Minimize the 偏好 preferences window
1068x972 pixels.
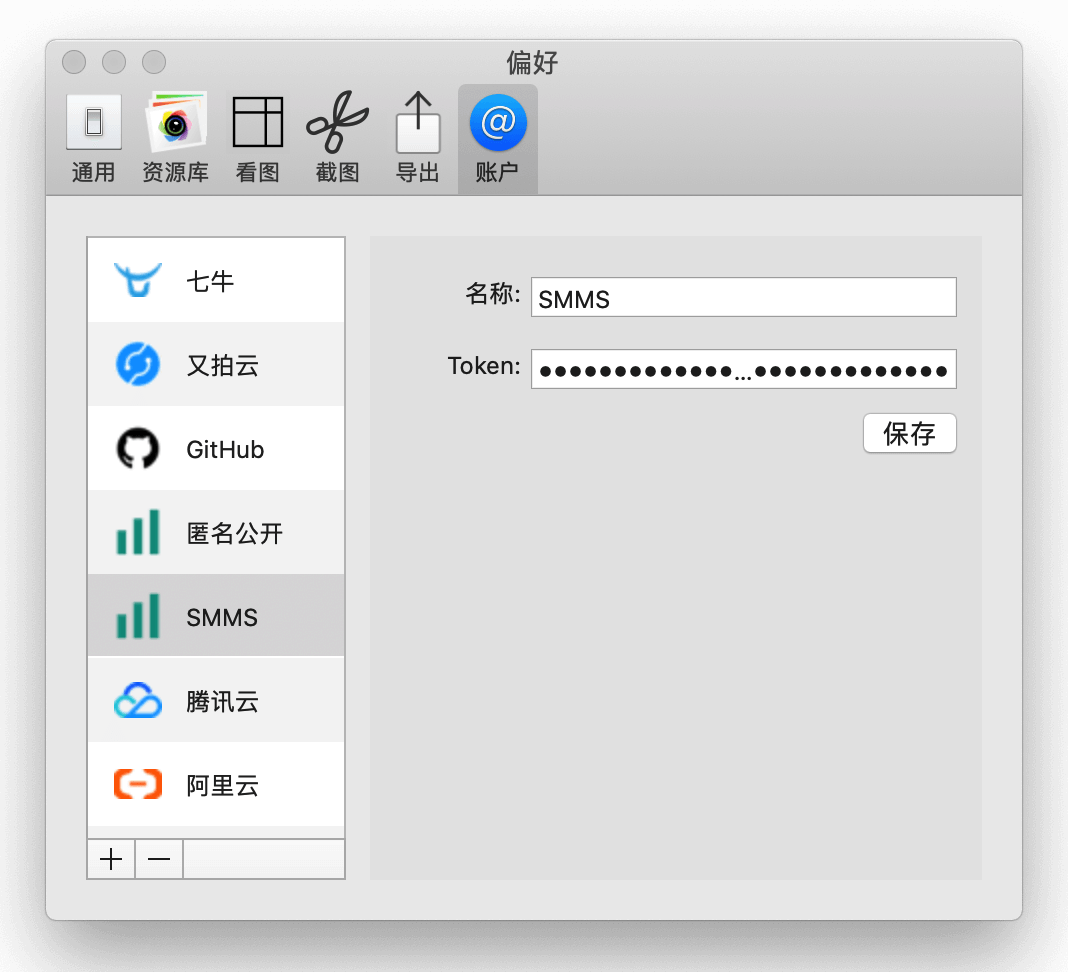(x=114, y=62)
